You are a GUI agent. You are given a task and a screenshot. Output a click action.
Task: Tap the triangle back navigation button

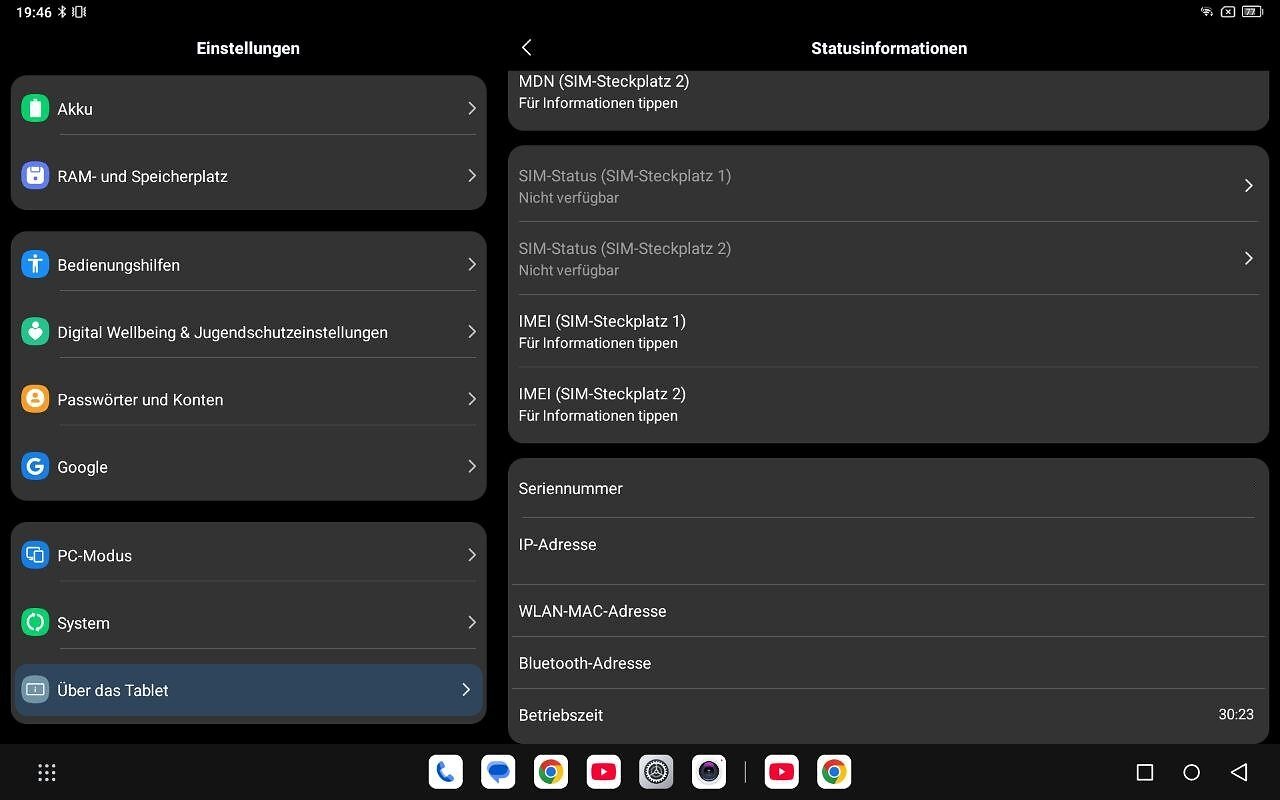tap(1239, 772)
